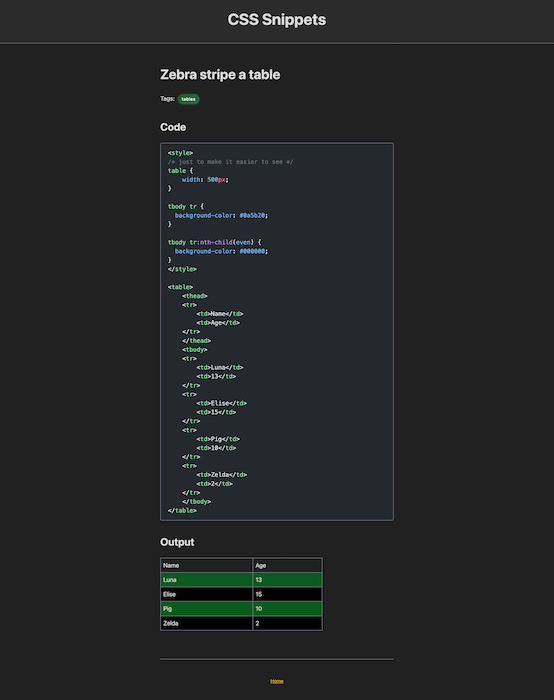Click the '10' age cell in output table
The height and width of the screenshot is (700, 554).
point(287,608)
